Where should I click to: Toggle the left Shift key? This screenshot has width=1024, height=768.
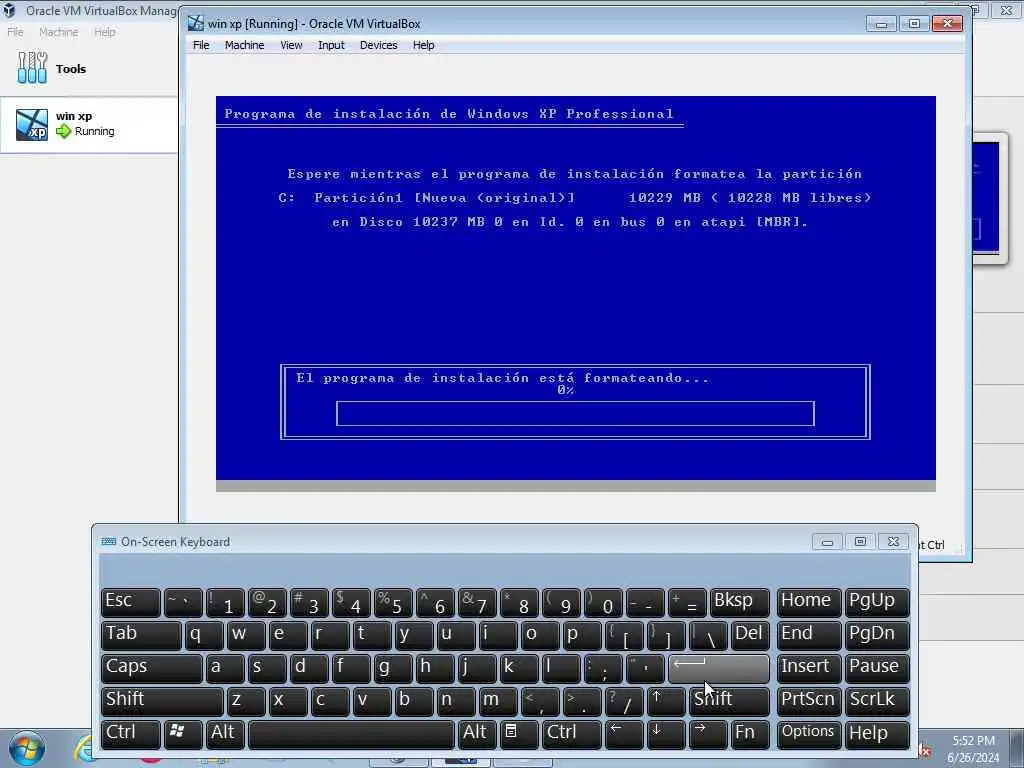click(x=162, y=701)
